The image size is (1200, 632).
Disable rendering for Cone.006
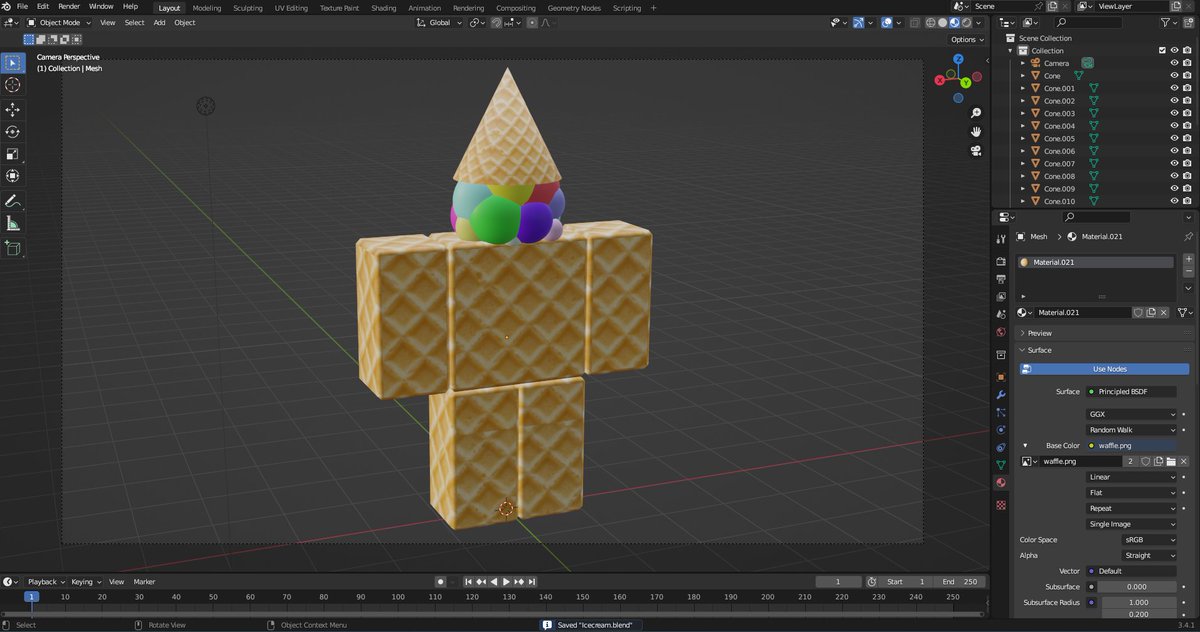(x=1187, y=151)
